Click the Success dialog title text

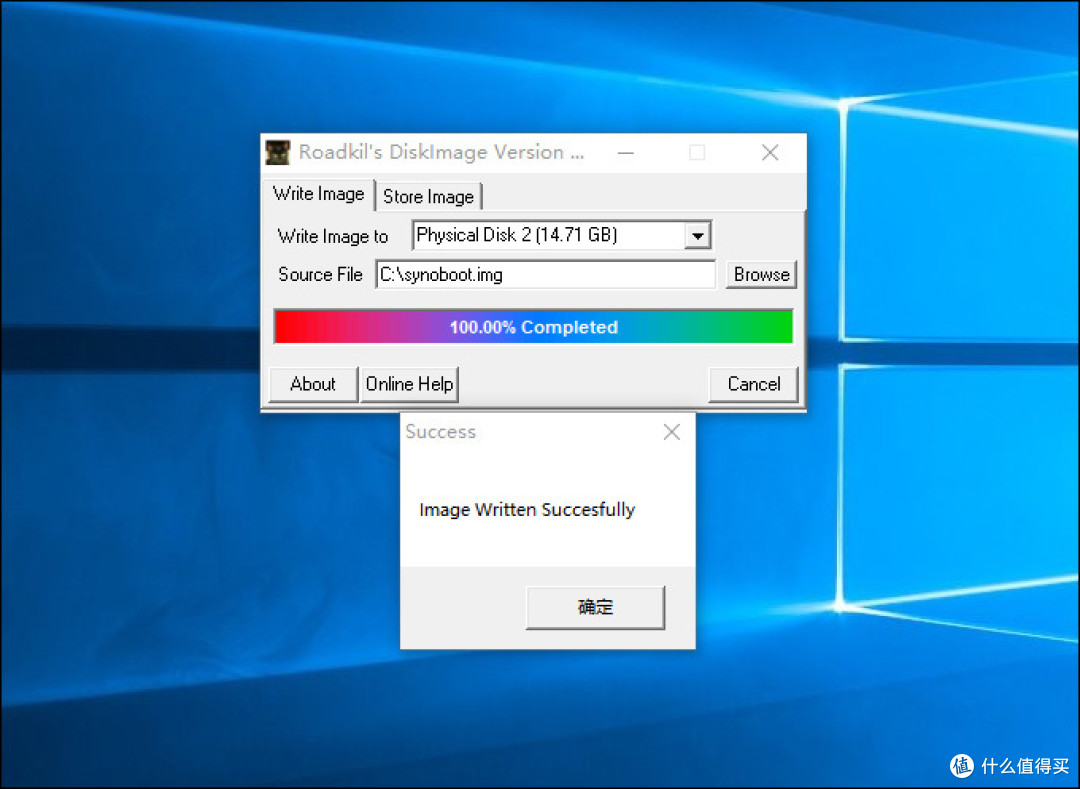441,432
